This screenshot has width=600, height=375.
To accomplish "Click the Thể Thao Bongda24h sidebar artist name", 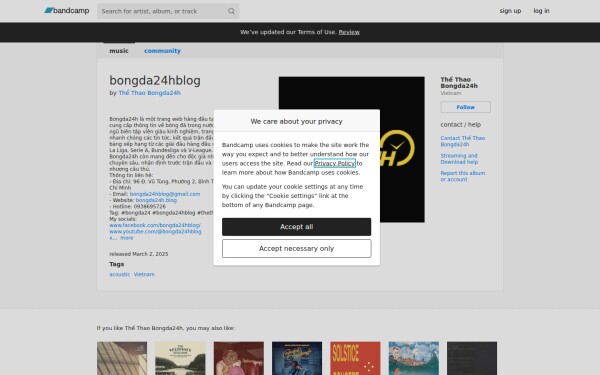I will (x=459, y=83).
